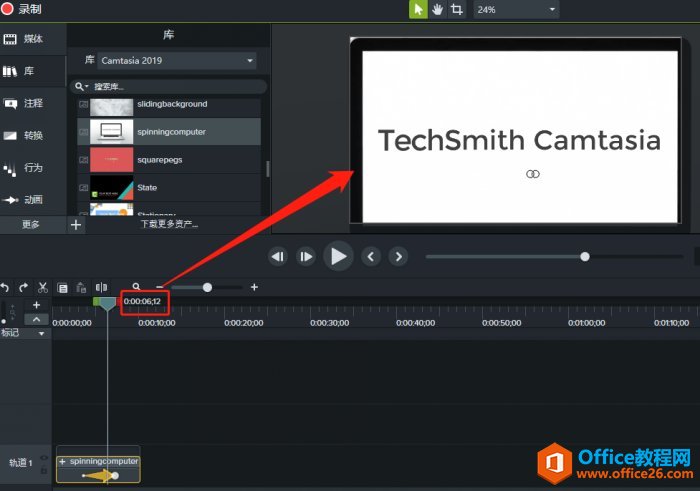This screenshot has height=491, width=700.
Task: Open the 标记 (Marker) dropdown arrow
Action: click(x=42, y=333)
